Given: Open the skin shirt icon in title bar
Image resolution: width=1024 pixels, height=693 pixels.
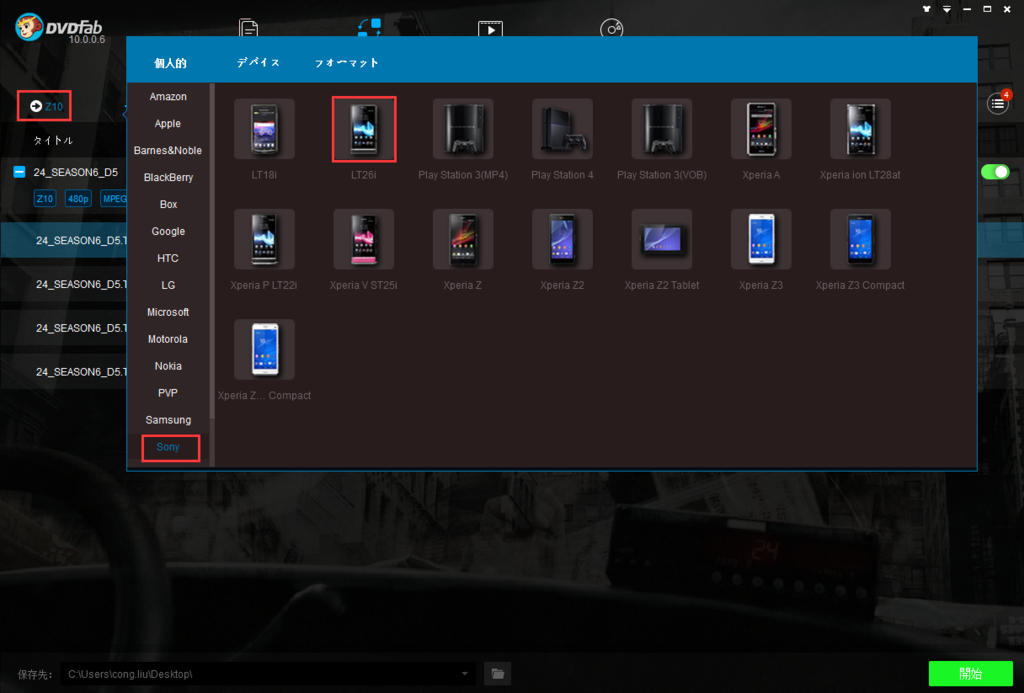Looking at the screenshot, I should tap(927, 9).
